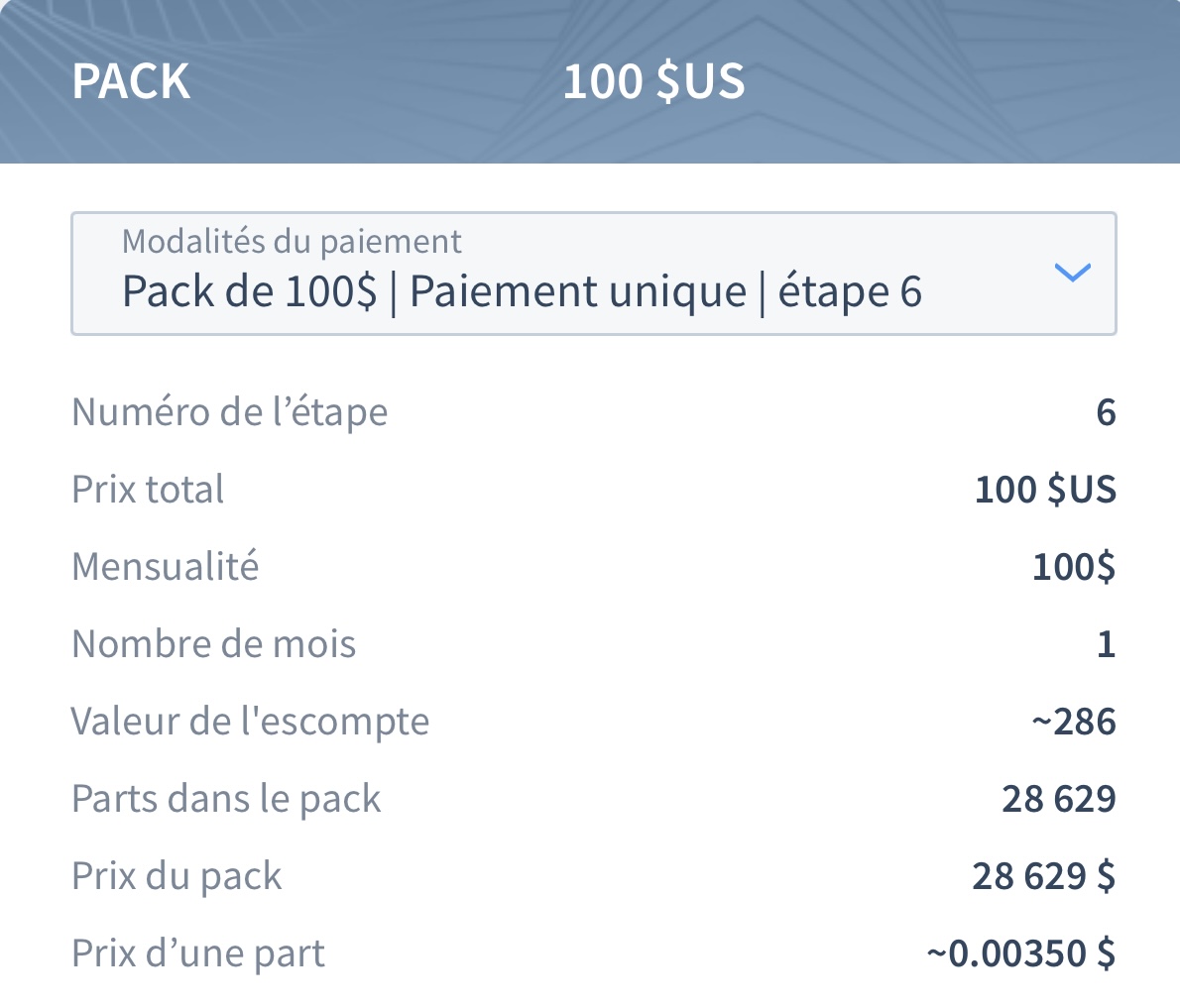The image size is (1180, 1008).
Task: Click the PACK header title
Action: (x=131, y=81)
